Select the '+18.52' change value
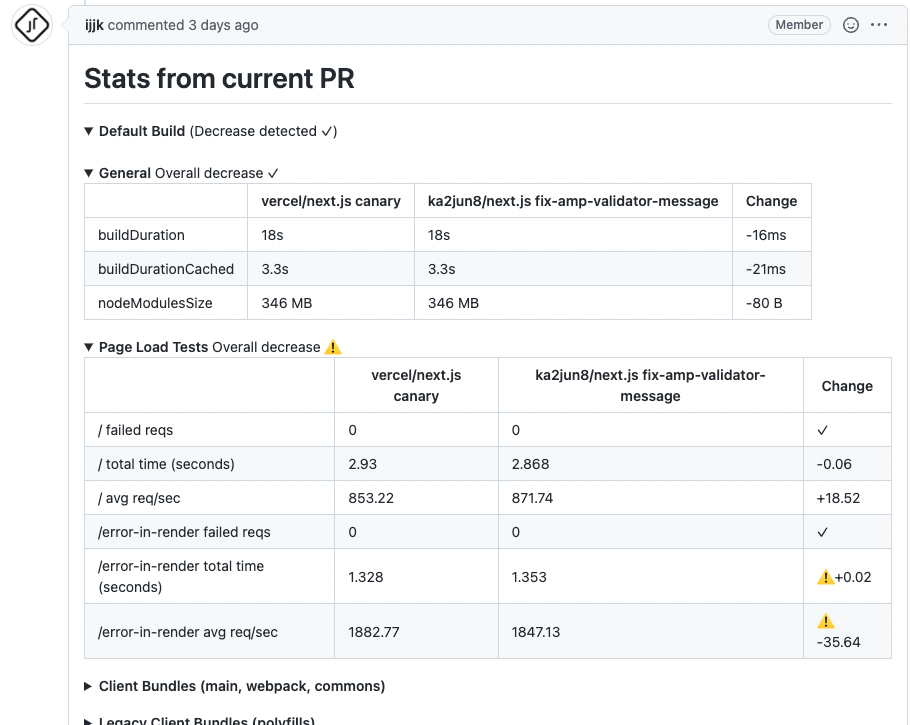Viewport: 910px width, 725px height. tap(838, 498)
